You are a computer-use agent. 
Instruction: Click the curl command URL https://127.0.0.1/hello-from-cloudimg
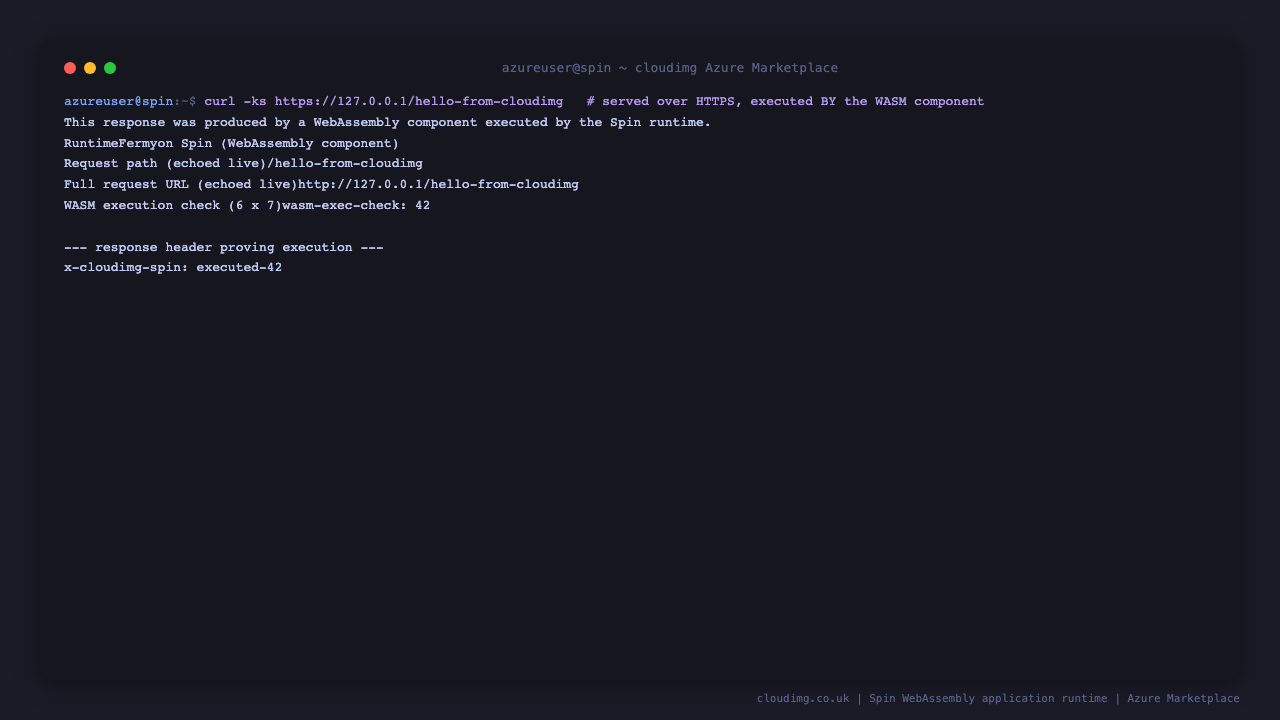419,101
